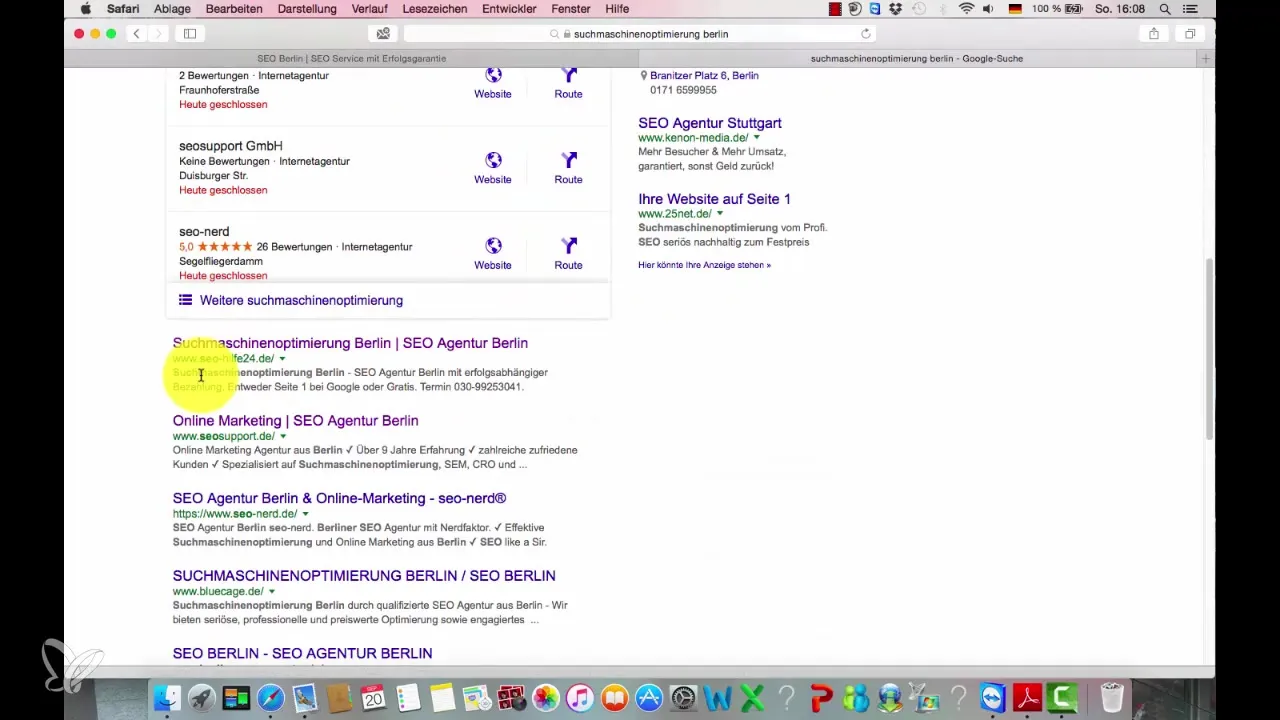Image resolution: width=1280 pixels, height=720 pixels.
Task: Open the volume control in menu bar
Action: pos(990,9)
